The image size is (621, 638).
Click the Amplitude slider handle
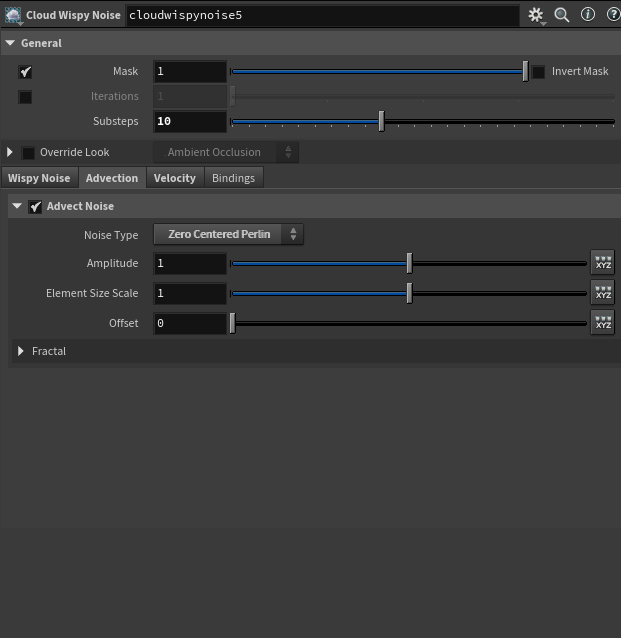pyautogui.click(x=409, y=263)
